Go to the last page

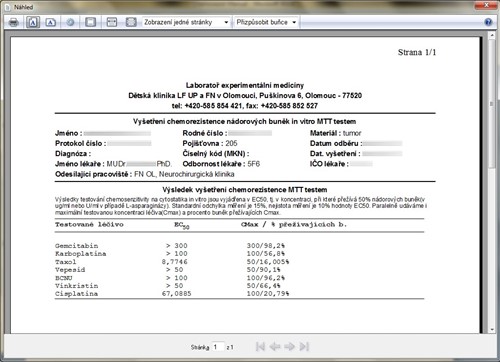point(304,347)
